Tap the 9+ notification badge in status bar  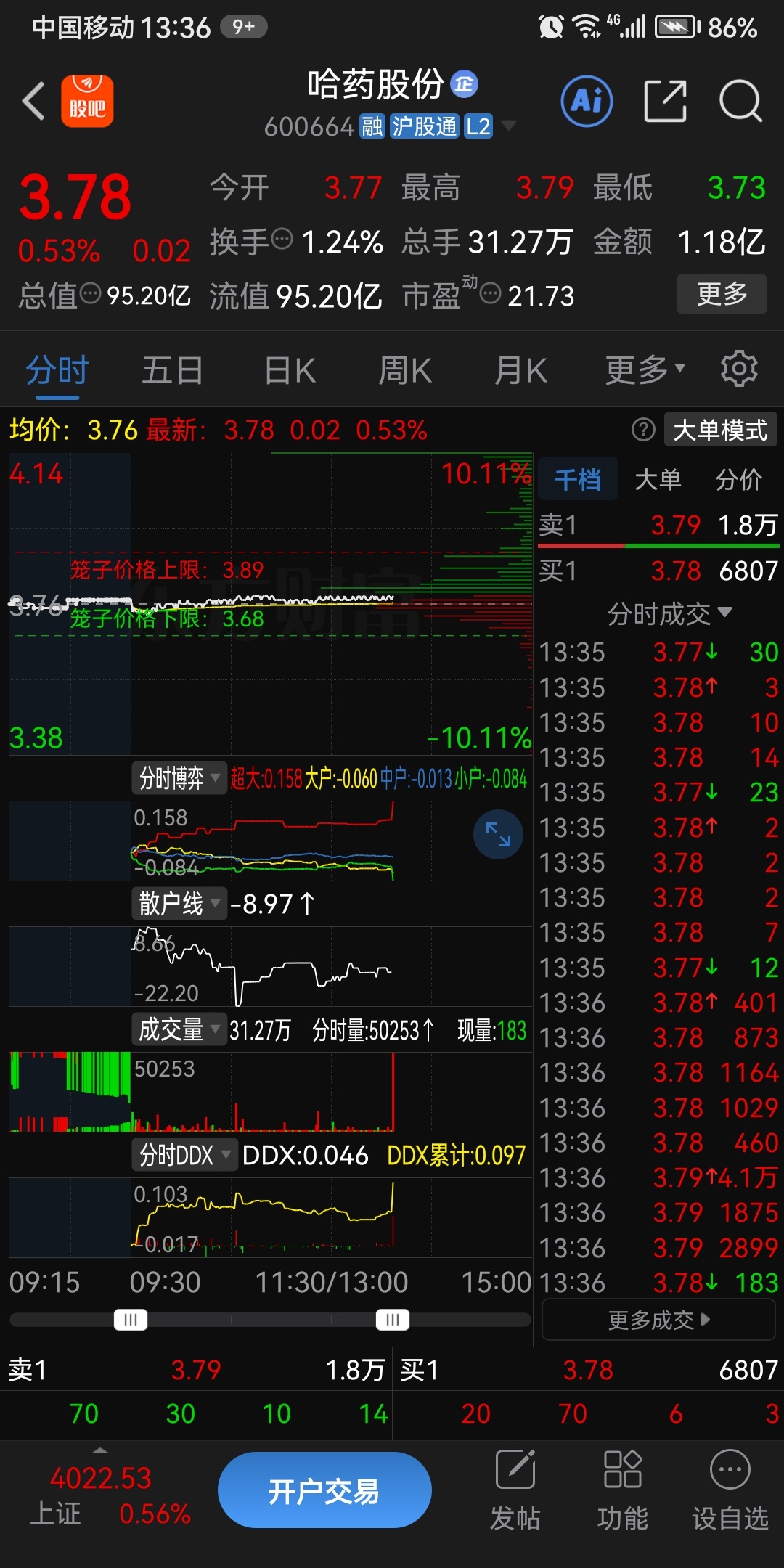pyautogui.click(x=244, y=27)
